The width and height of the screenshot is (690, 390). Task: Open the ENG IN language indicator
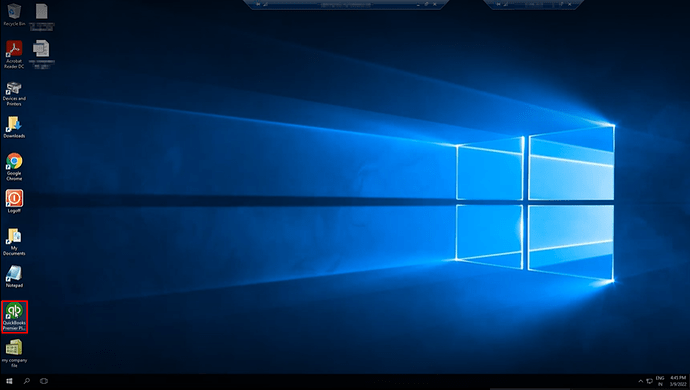pyautogui.click(x=660, y=381)
